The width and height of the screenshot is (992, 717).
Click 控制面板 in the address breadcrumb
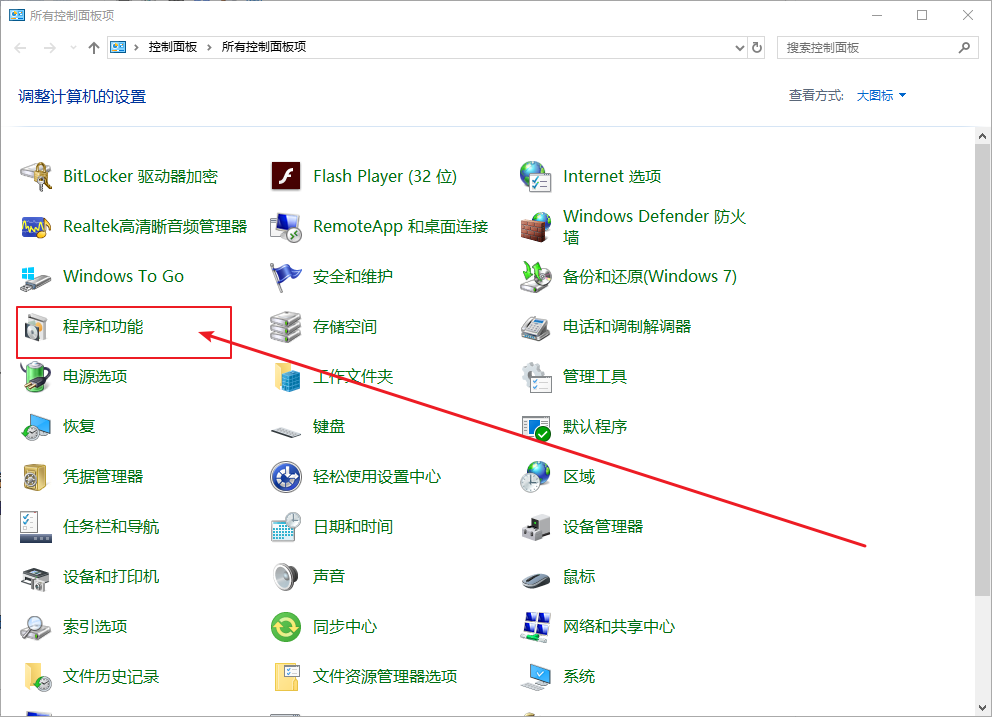click(x=172, y=47)
